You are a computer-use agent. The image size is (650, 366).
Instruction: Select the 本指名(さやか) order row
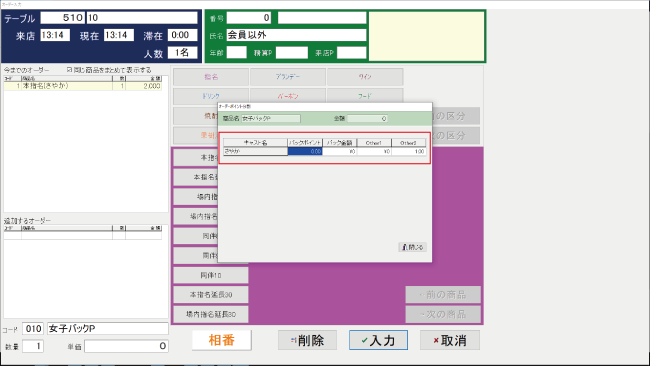pyautogui.click(x=82, y=86)
